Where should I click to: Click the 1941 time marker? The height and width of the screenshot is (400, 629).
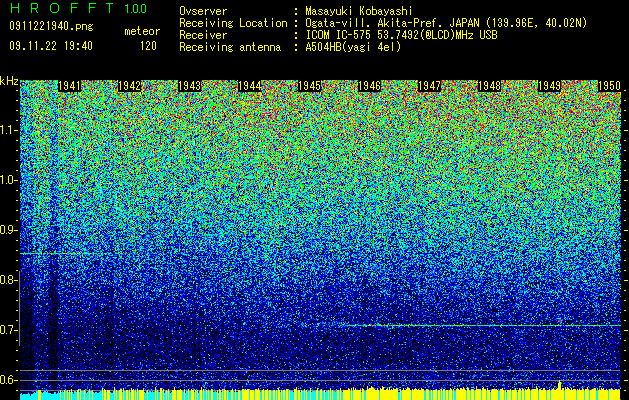click(x=69, y=86)
